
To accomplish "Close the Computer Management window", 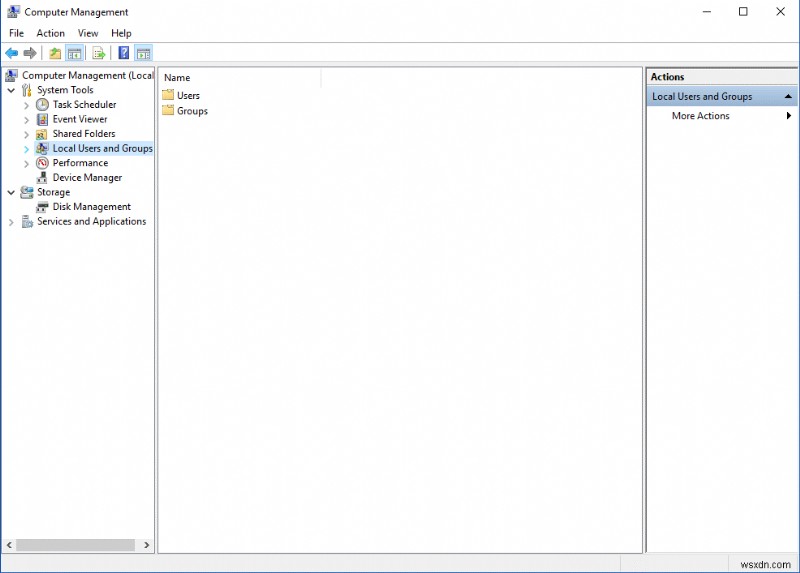I will (x=780, y=12).
